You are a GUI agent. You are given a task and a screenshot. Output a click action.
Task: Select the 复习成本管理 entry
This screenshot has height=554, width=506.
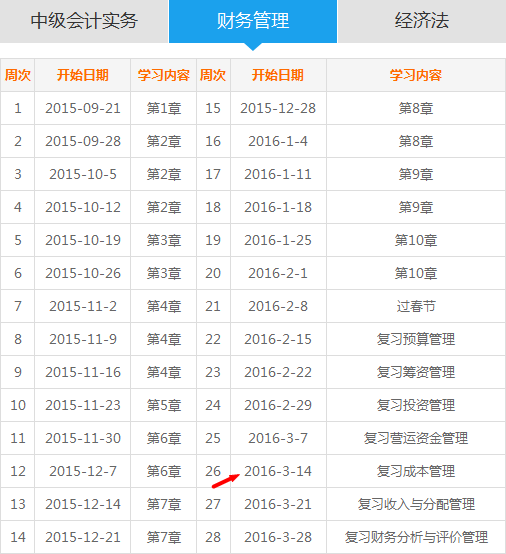[416, 471]
